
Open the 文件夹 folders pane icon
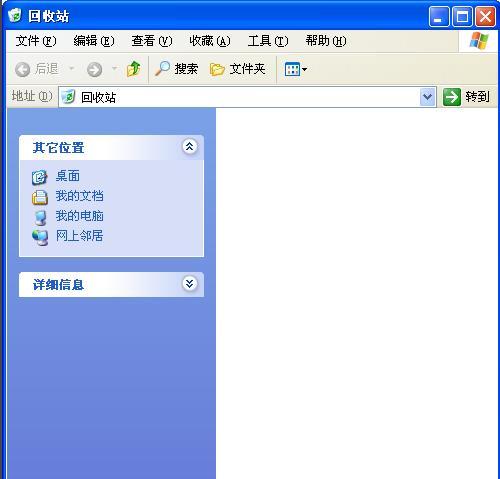click(217, 69)
